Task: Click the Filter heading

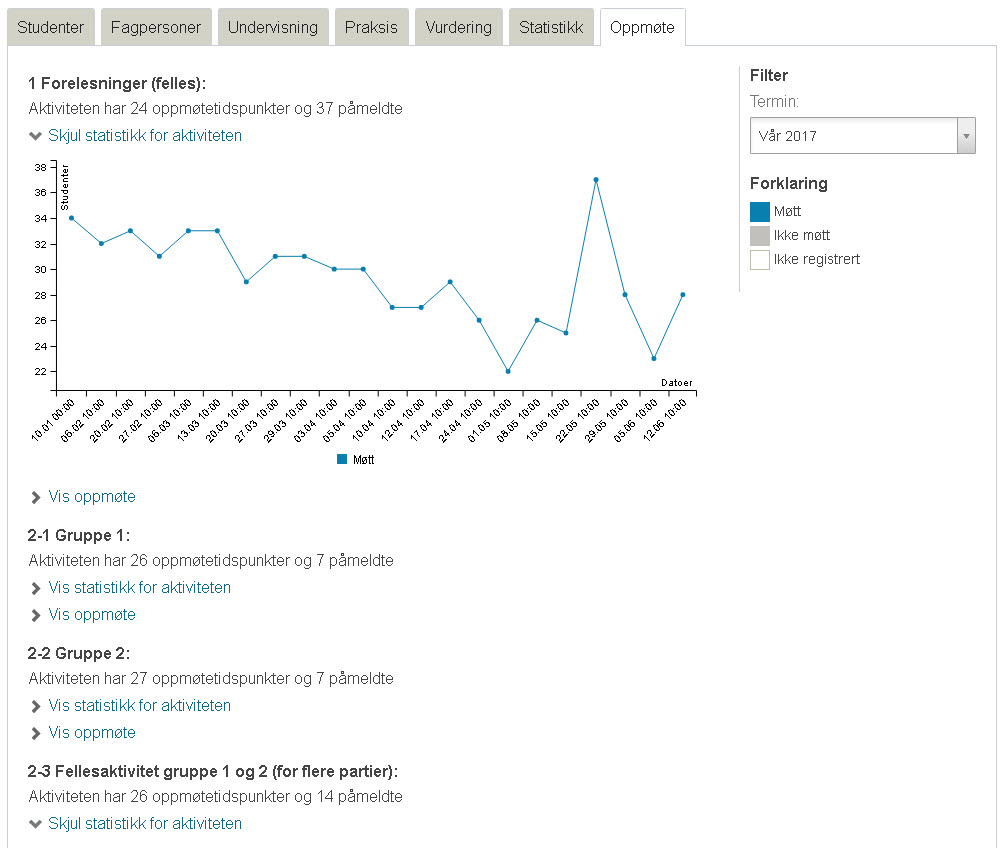Action: tap(769, 75)
